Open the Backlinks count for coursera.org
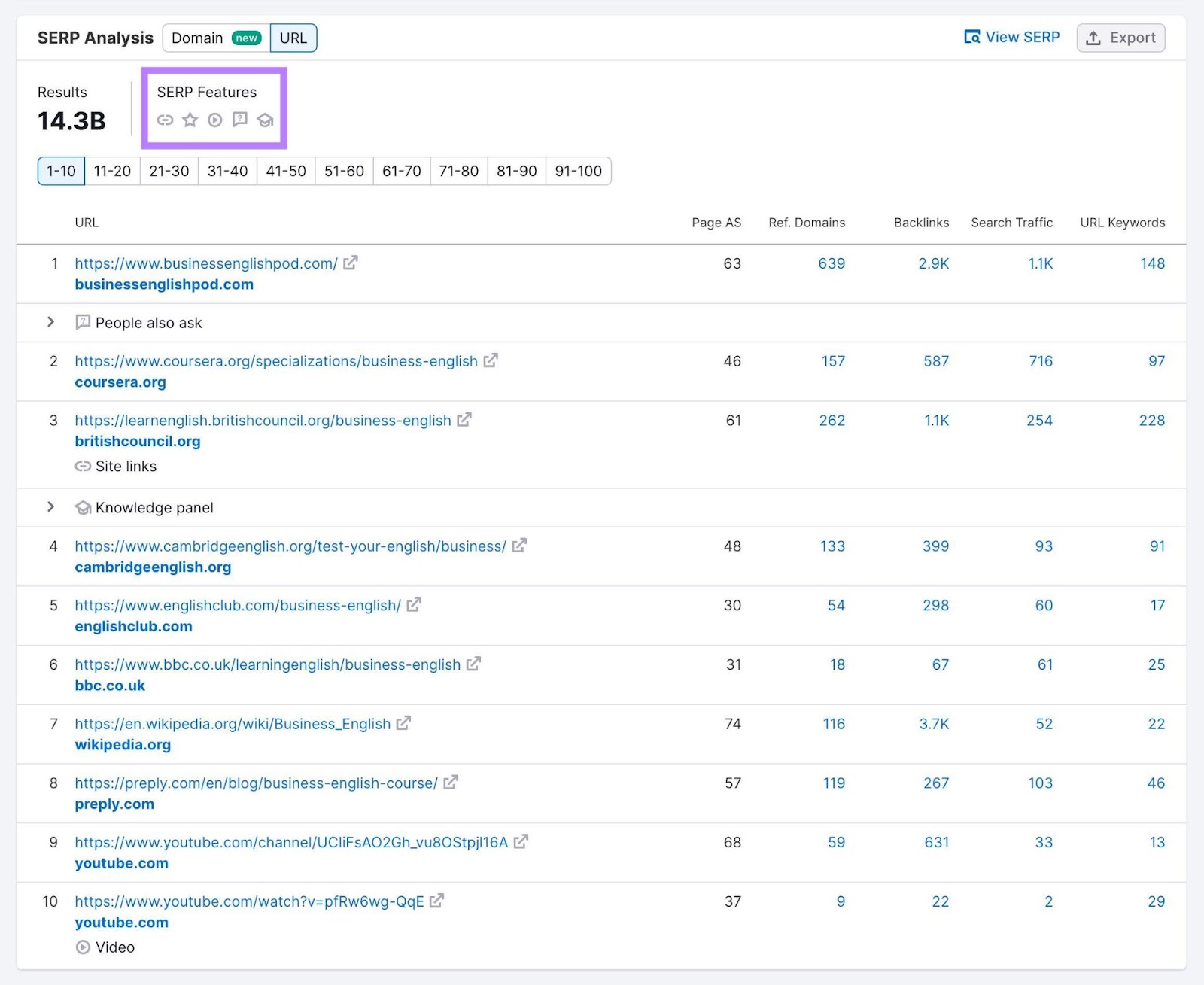This screenshot has height=985, width=1204. point(935,361)
